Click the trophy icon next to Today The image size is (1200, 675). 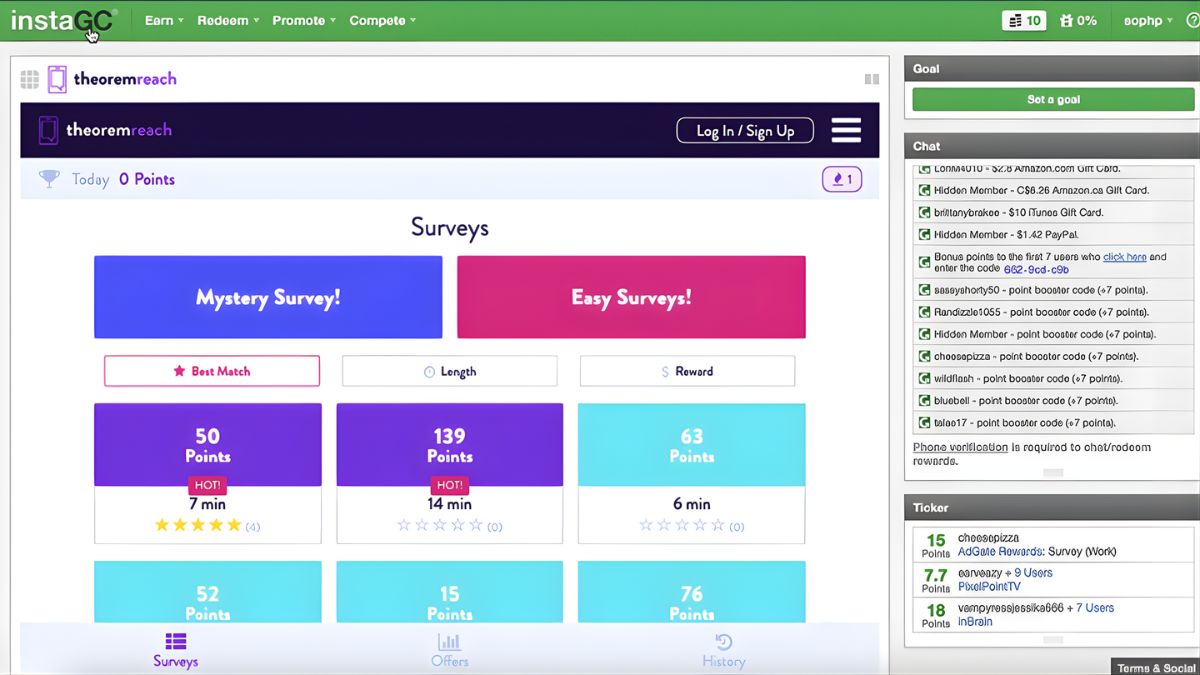pyautogui.click(x=49, y=179)
